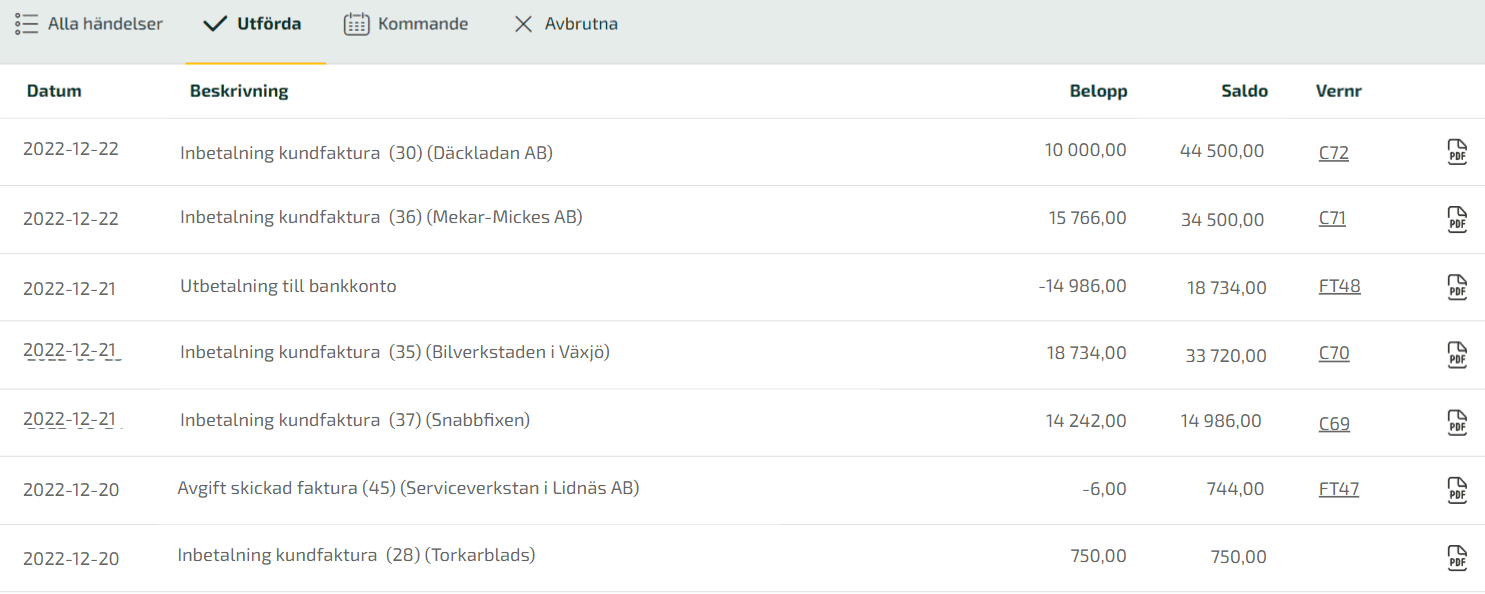Open PDF for Bilverkstaden i Växjö row

(x=1457, y=354)
